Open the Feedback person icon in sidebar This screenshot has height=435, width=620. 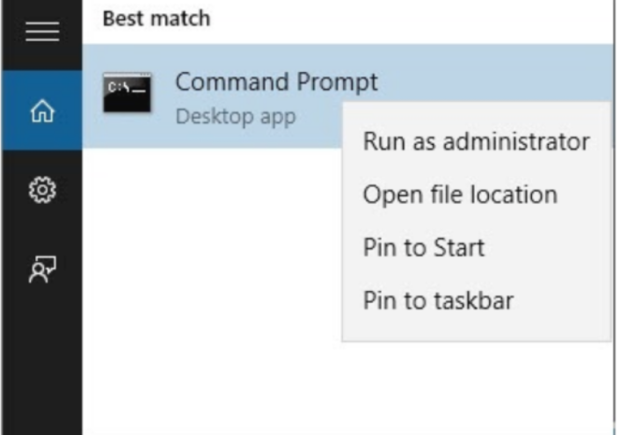(x=42, y=269)
